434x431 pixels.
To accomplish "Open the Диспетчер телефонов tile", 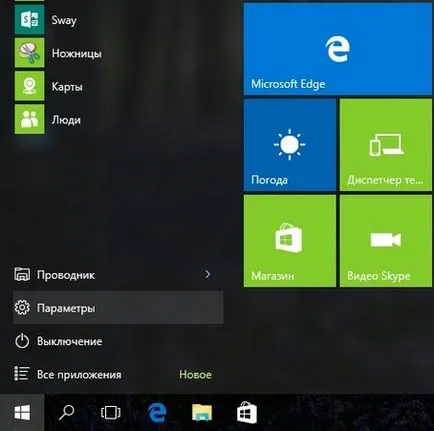I will coord(386,145).
